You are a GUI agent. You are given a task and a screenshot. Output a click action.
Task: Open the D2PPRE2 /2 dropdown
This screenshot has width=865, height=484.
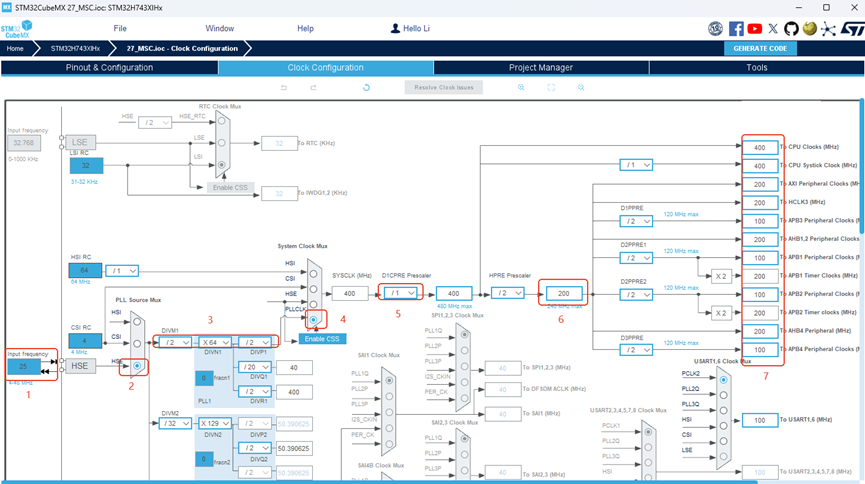click(636, 295)
